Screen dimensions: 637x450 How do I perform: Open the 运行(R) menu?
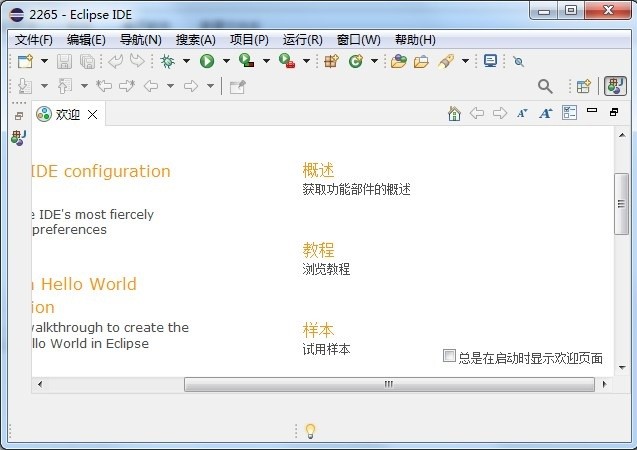(303, 40)
